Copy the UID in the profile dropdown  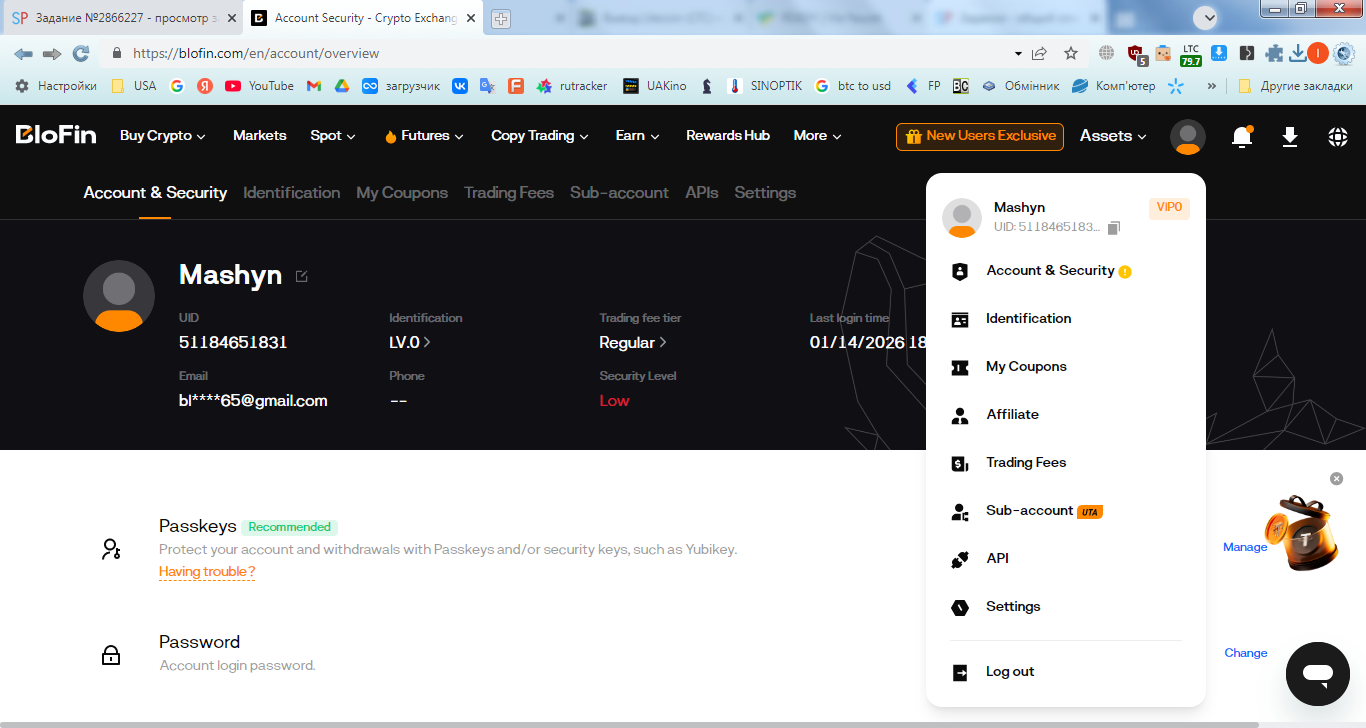[1114, 228]
